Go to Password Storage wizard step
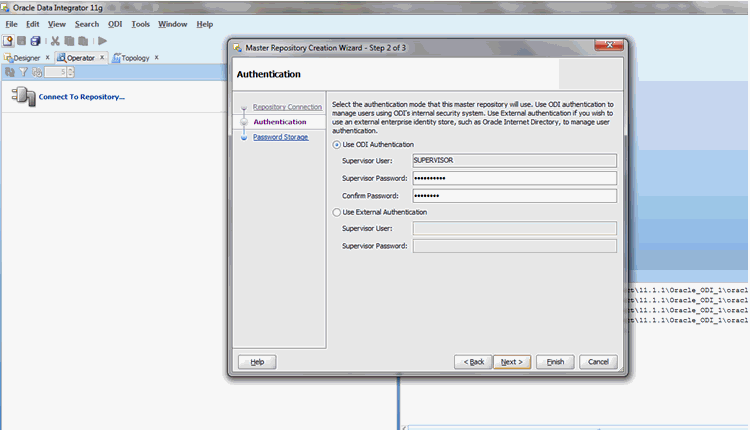The image size is (750, 430). pyautogui.click(x=280, y=137)
